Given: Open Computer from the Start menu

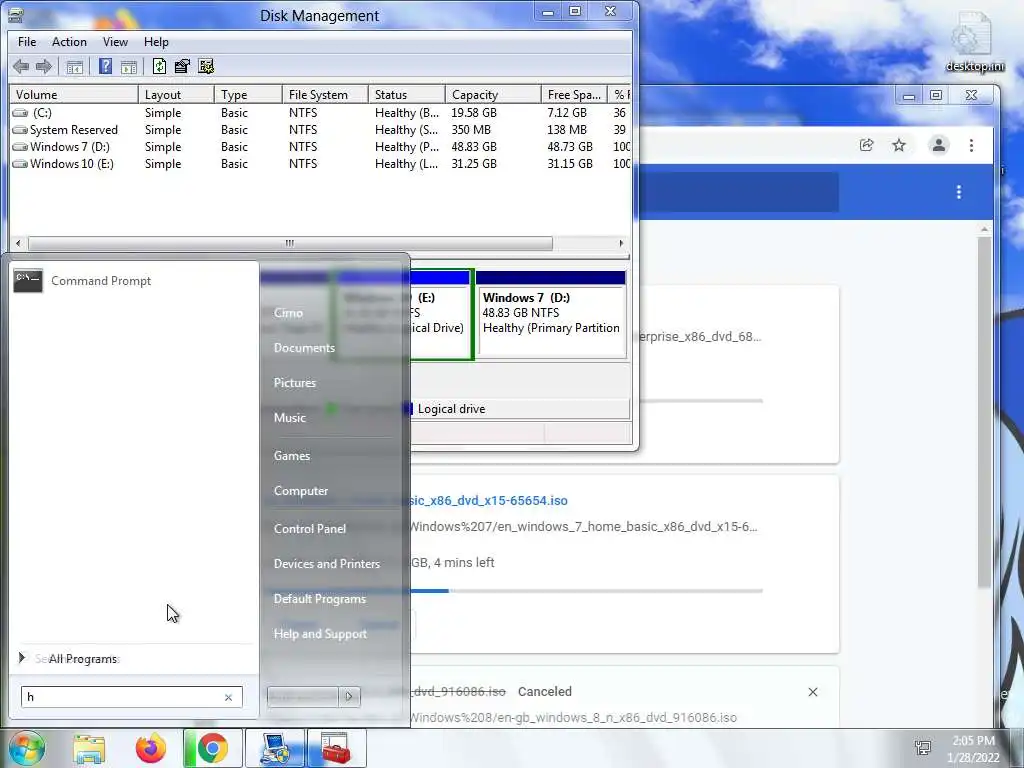Looking at the screenshot, I should (x=301, y=490).
